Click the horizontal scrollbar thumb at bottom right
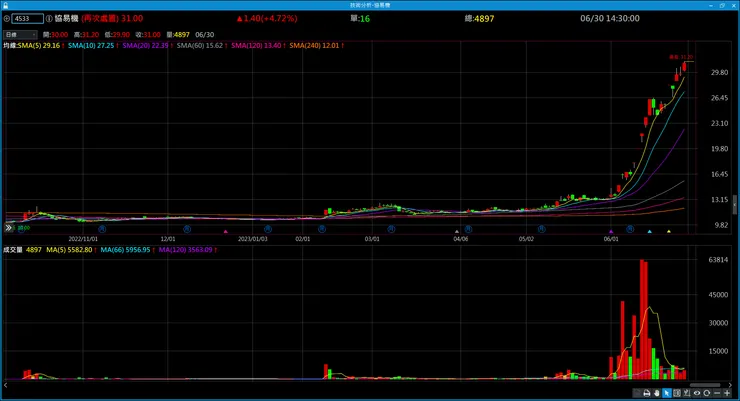The width and height of the screenshot is (740, 401). tap(705, 385)
